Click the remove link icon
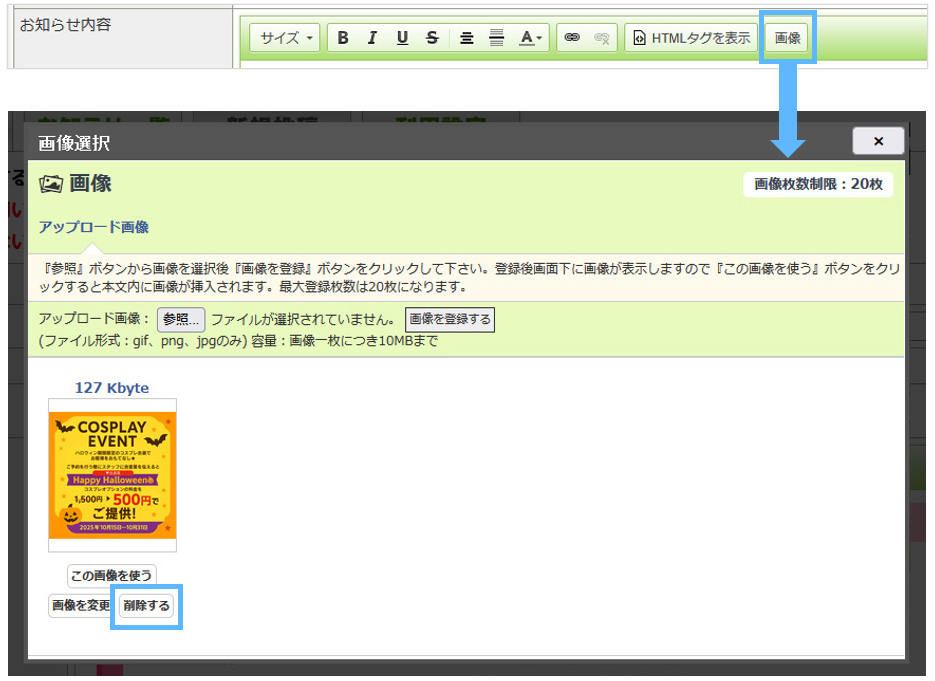The image size is (935, 681). [x=601, y=38]
